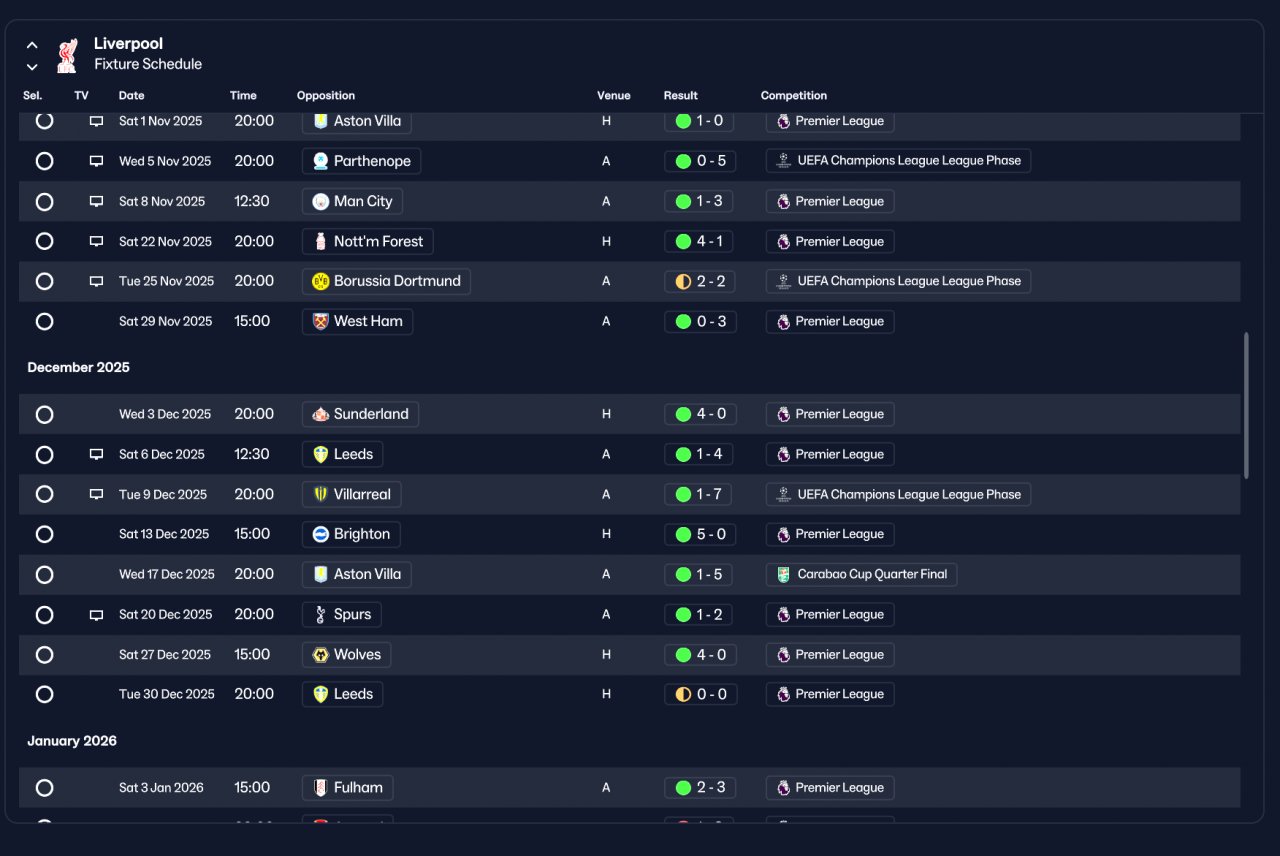Select the Sunderland fixture radio button
This screenshot has height=856, width=1280.
44,414
